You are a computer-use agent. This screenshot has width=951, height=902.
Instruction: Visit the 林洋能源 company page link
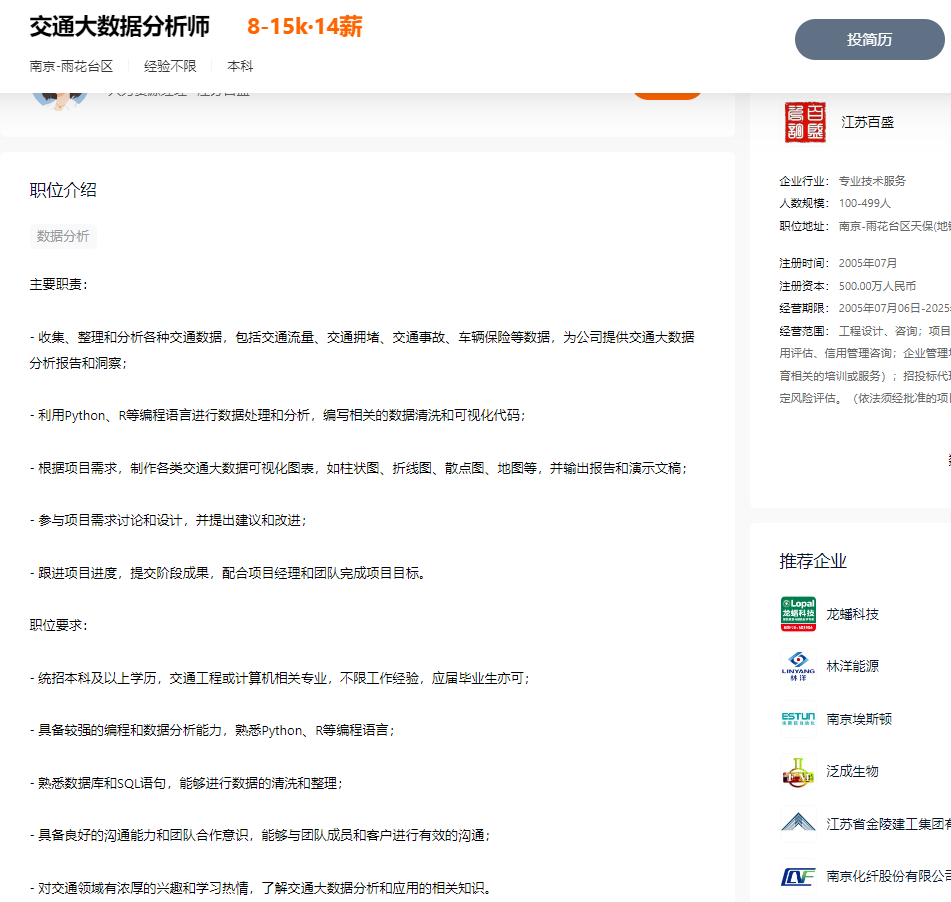tap(852, 666)
